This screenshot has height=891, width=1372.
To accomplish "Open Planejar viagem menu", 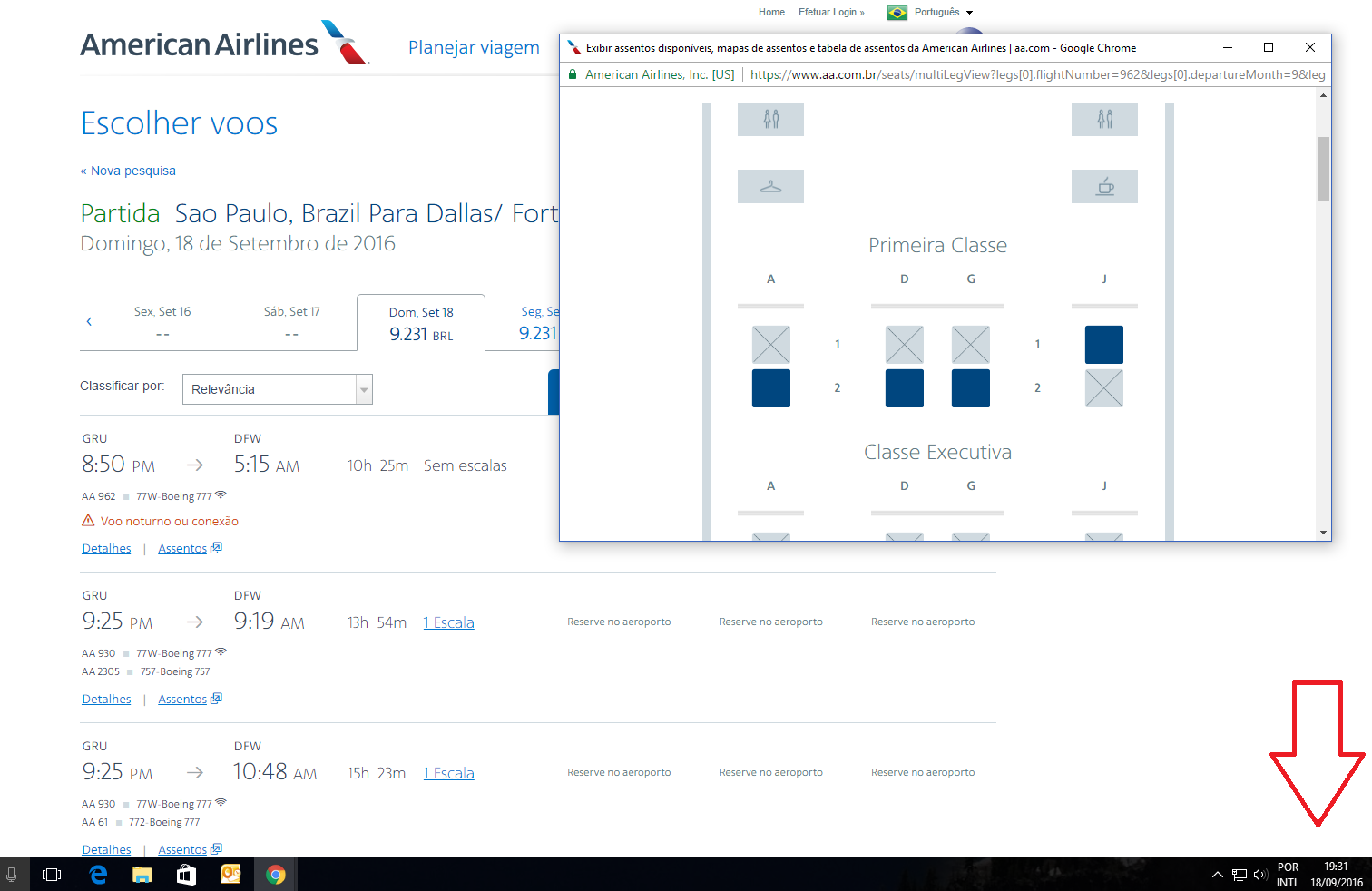I will 474,47.
